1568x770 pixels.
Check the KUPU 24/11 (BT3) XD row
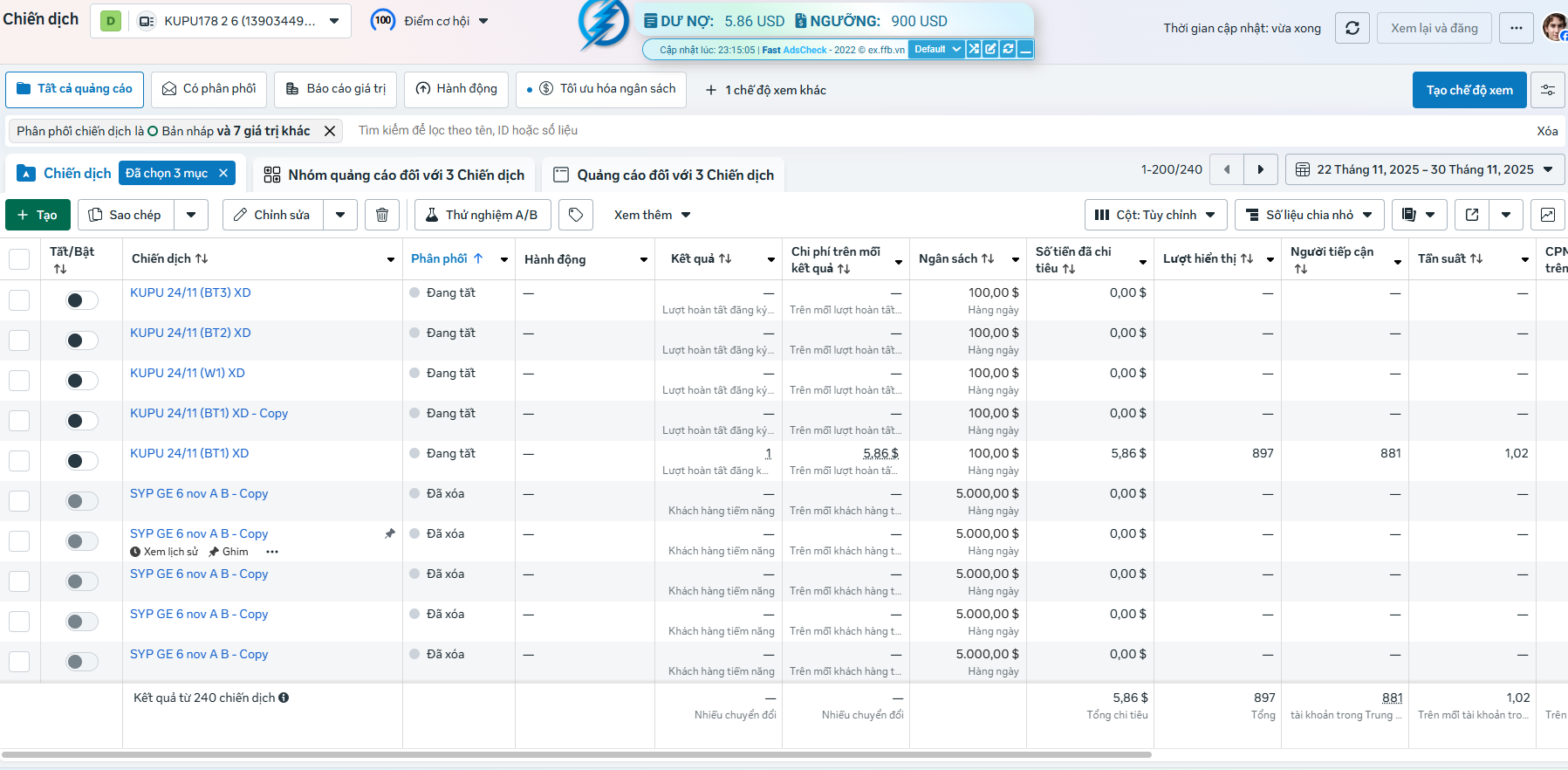tap(19, 300)
